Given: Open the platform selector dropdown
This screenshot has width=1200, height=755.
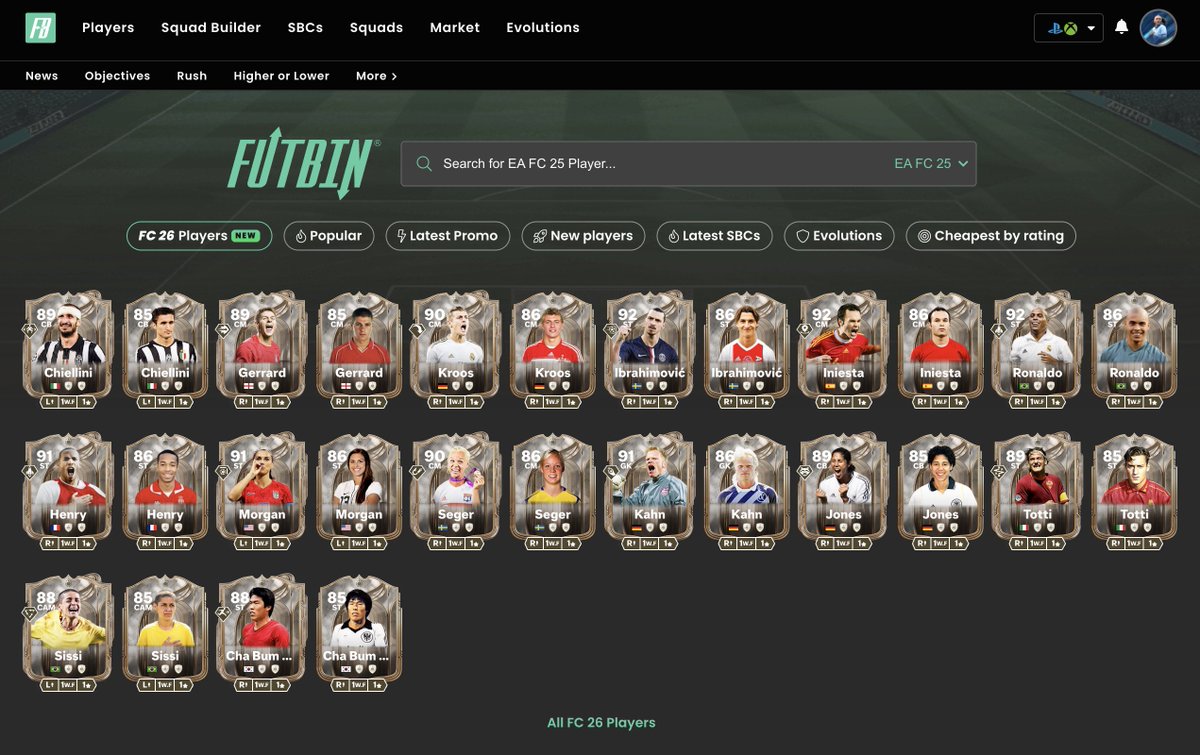Looking at the screenshot, I should point(1069,28).
